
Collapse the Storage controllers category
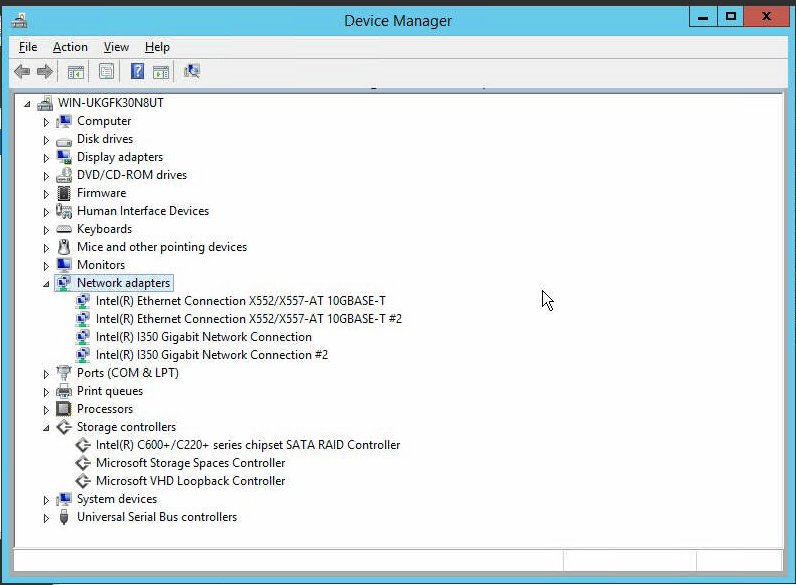[46, 428]
